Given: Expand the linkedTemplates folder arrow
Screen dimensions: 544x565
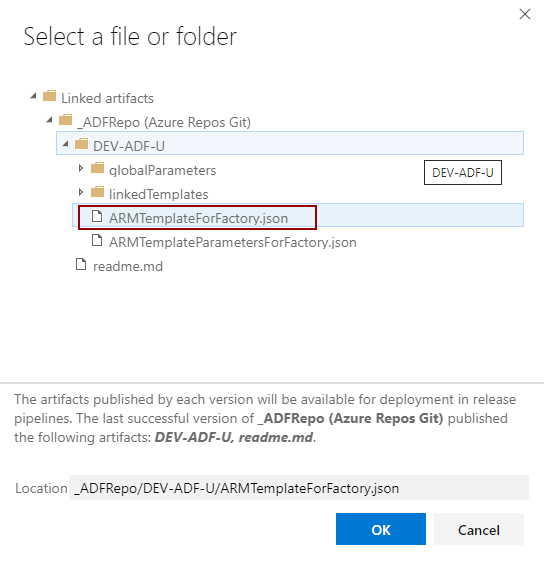Looking at the screenshot, I should pos(81,192).
